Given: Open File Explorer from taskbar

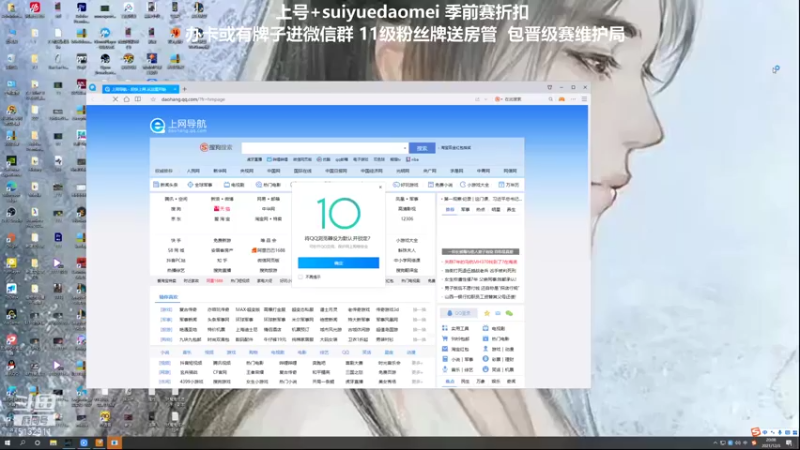Looking at the screenshot, I should pyautogui.click(x=53, y=443).
